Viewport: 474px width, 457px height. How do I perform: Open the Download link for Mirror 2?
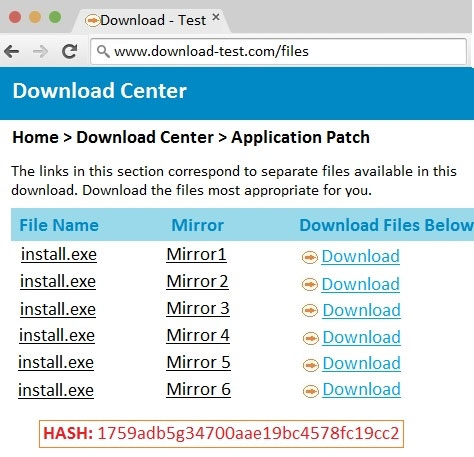(361, 284)
